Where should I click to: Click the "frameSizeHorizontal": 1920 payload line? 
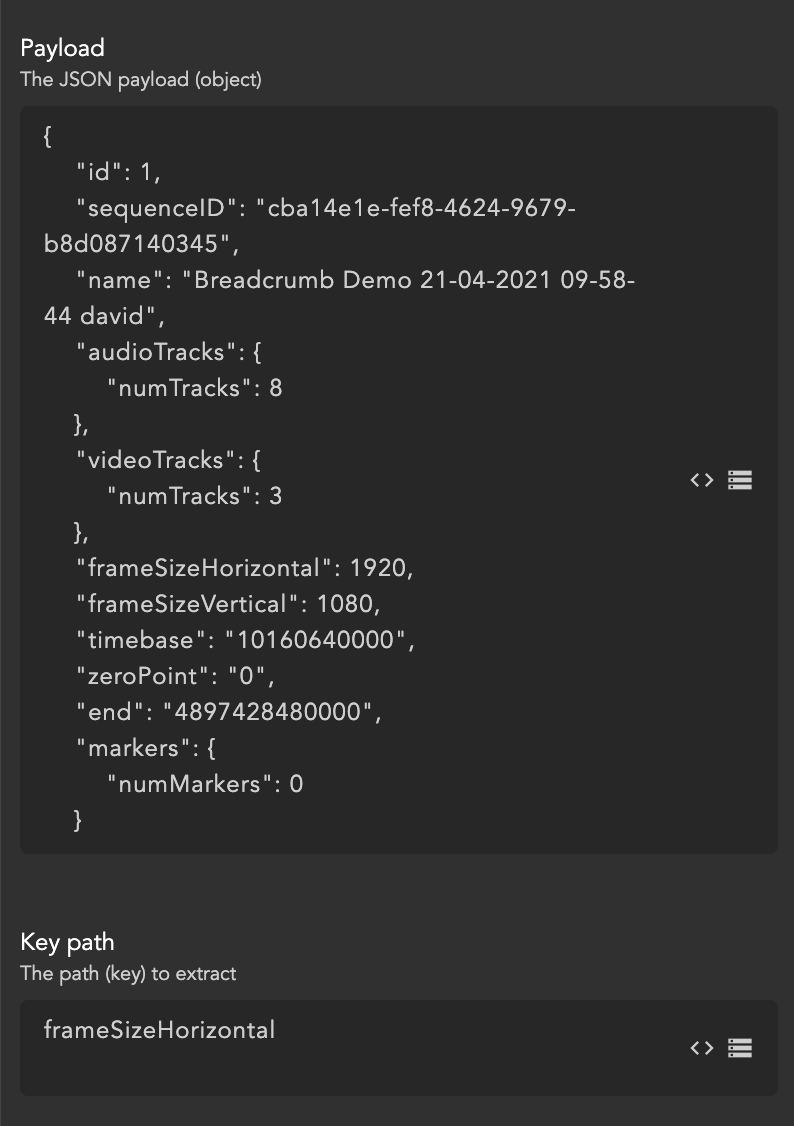(x=244, y=568)
